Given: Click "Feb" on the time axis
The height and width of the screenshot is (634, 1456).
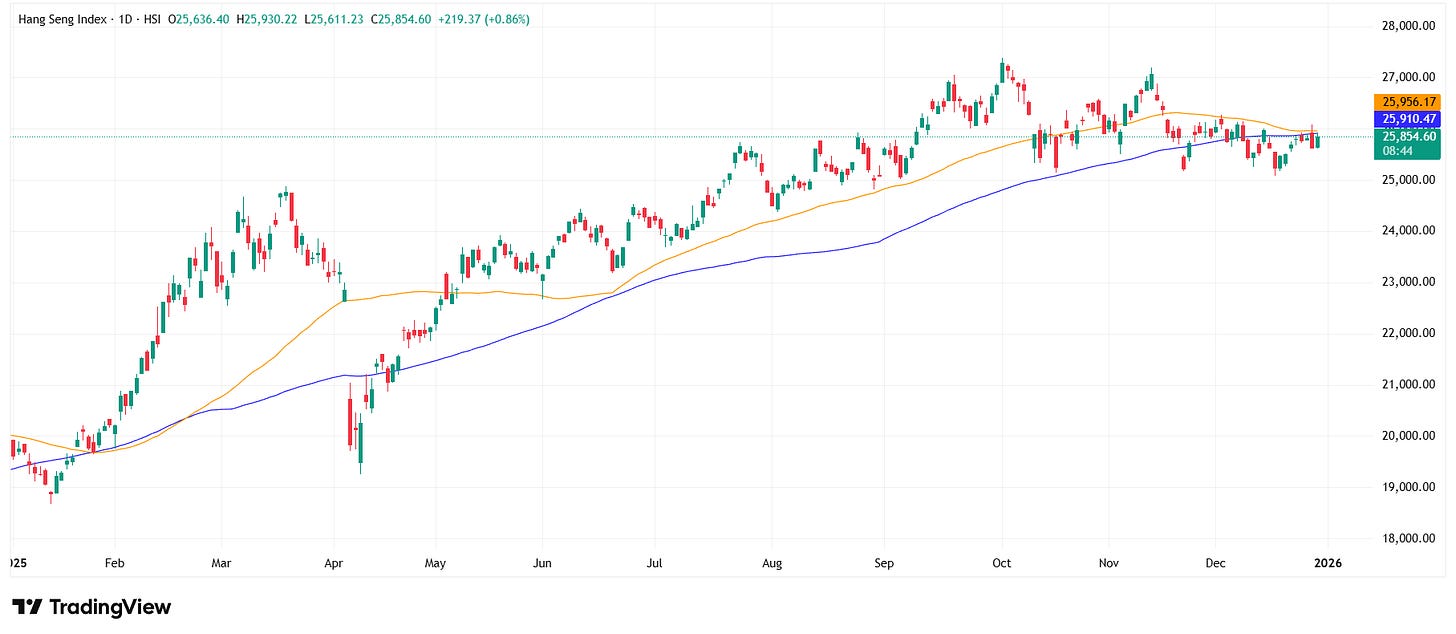Looking at the screenshot, I should point(114,563).
